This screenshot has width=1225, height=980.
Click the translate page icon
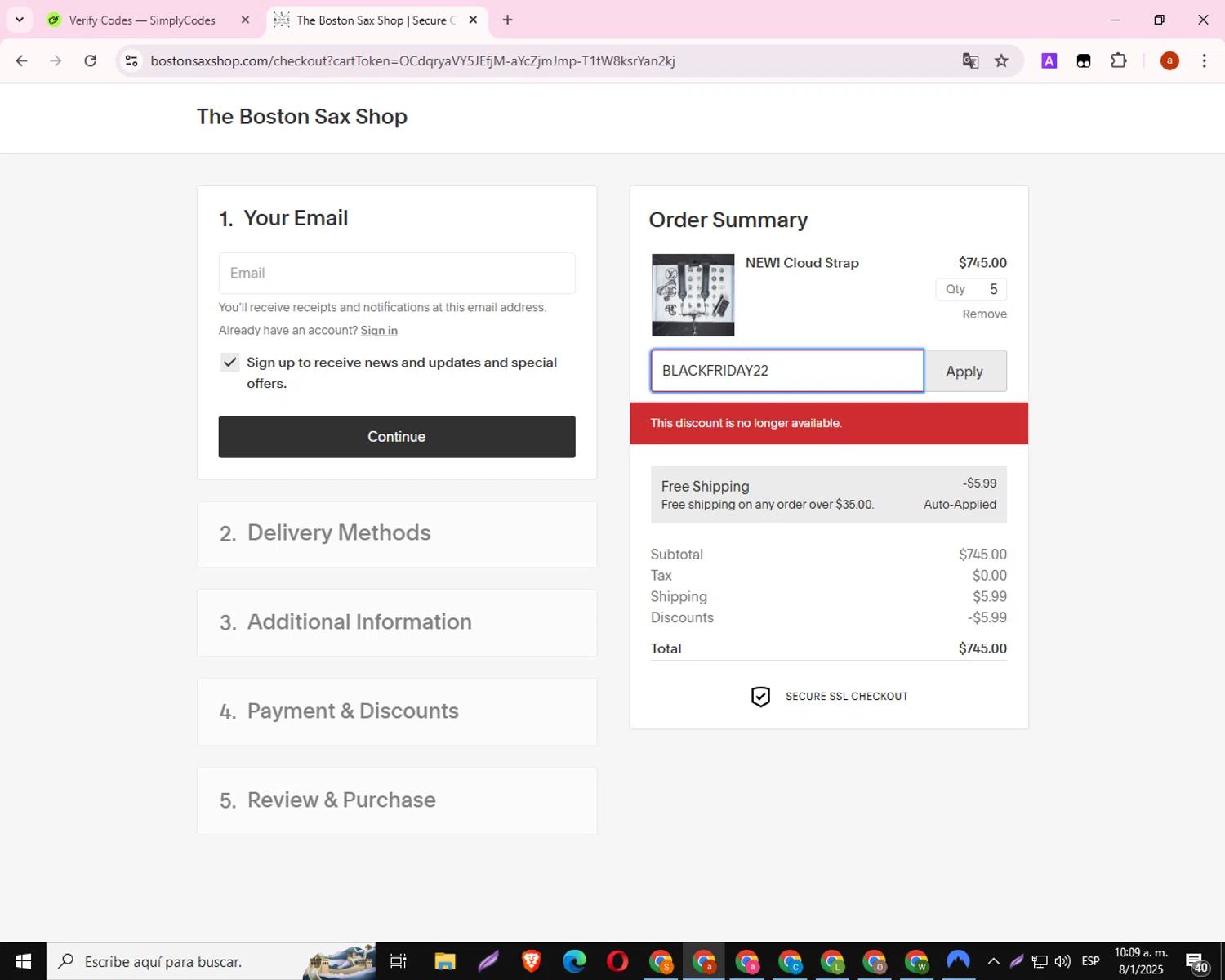pyautogui.click(x=970, y=60)
